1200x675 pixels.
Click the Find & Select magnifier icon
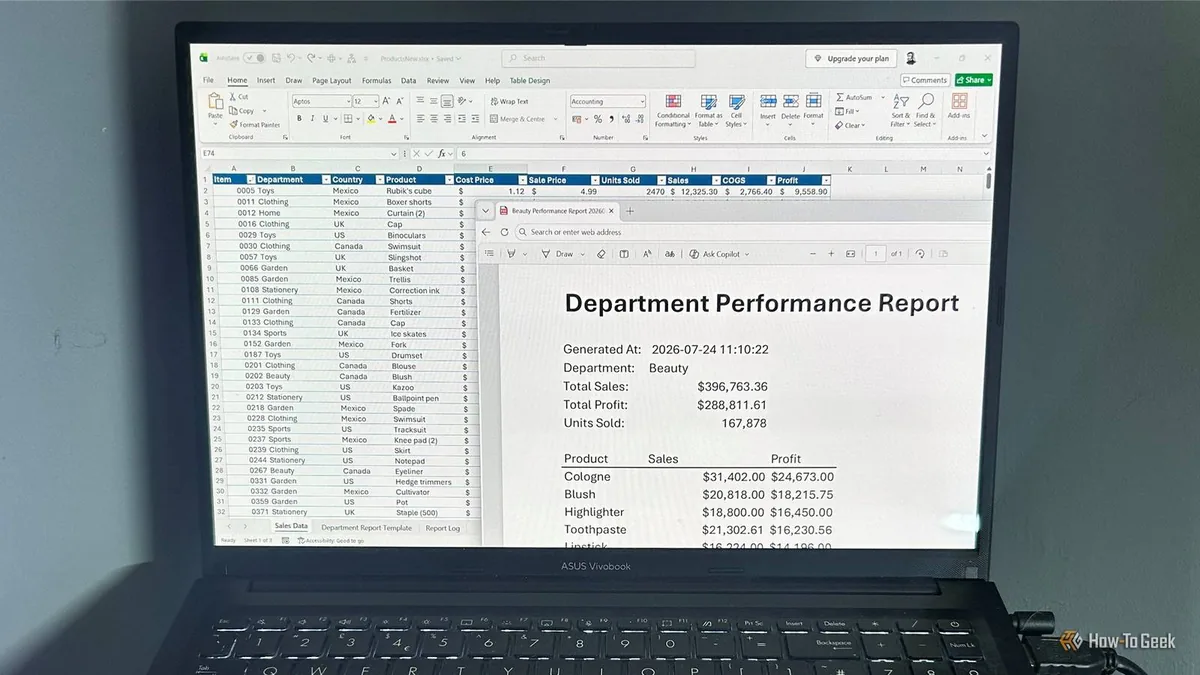click(926, 101)
